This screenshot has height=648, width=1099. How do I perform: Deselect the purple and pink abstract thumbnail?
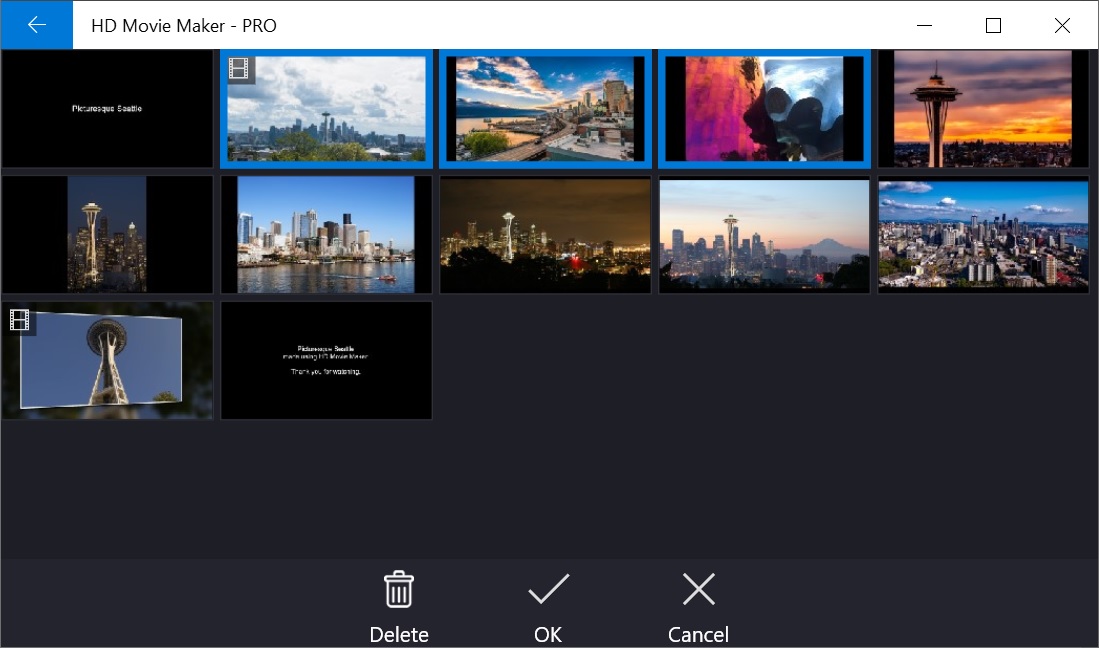[x=765, y=109]
